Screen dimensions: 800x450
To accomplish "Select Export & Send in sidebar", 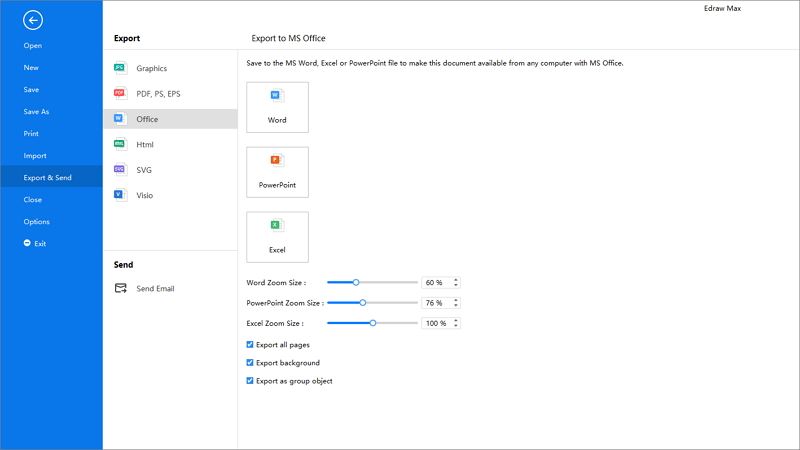I will 51,177.
